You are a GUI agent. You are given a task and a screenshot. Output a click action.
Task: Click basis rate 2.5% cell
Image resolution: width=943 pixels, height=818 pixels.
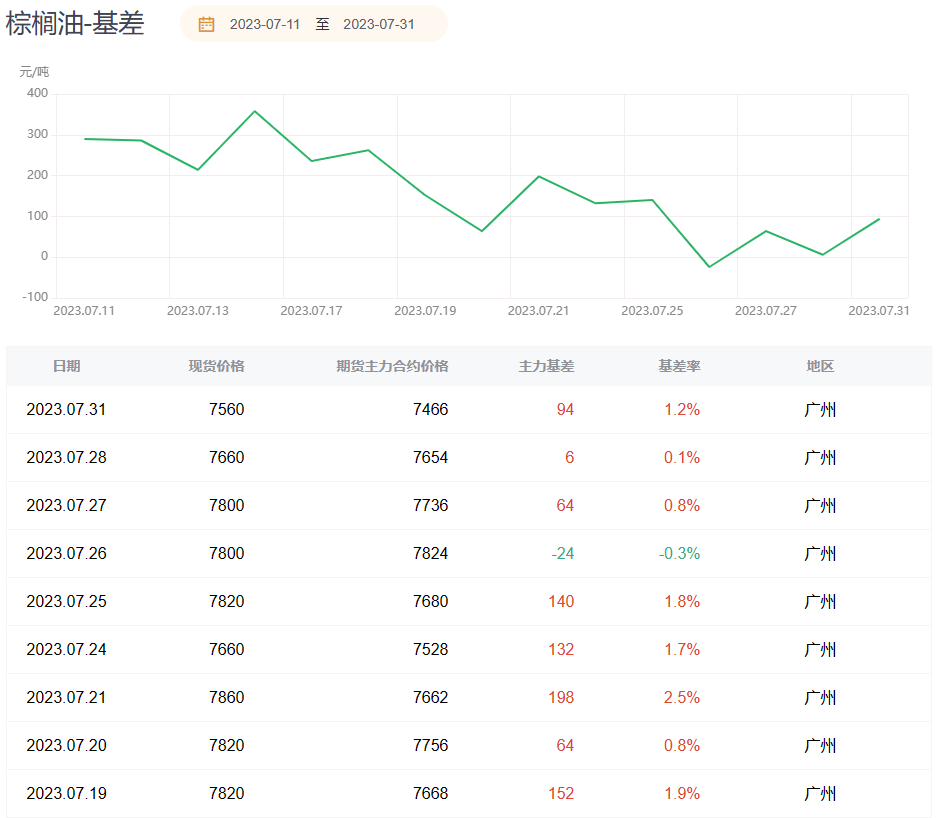coord(682,698)
